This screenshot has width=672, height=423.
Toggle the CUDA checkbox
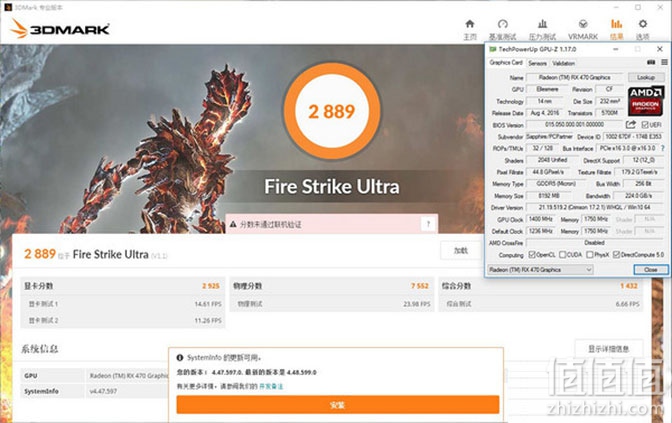coord(562,255)
